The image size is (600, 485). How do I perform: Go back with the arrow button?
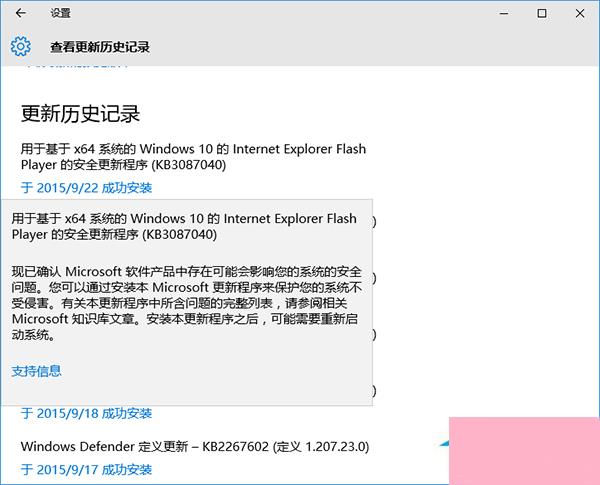click(x=21, y=13)
